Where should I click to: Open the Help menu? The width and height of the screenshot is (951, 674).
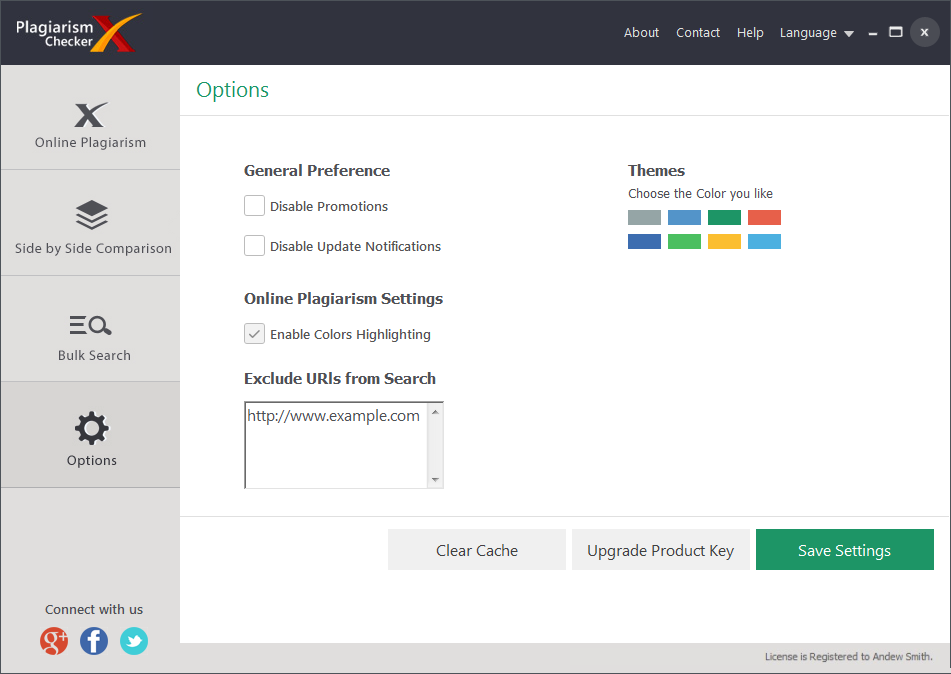click(750, 33)
